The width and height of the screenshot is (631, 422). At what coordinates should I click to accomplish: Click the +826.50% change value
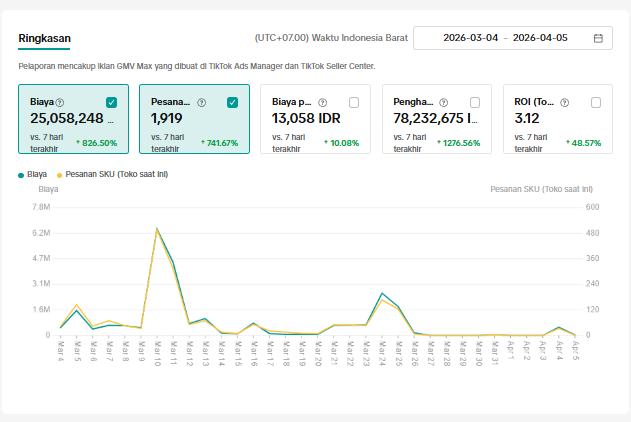coord(97,143)
